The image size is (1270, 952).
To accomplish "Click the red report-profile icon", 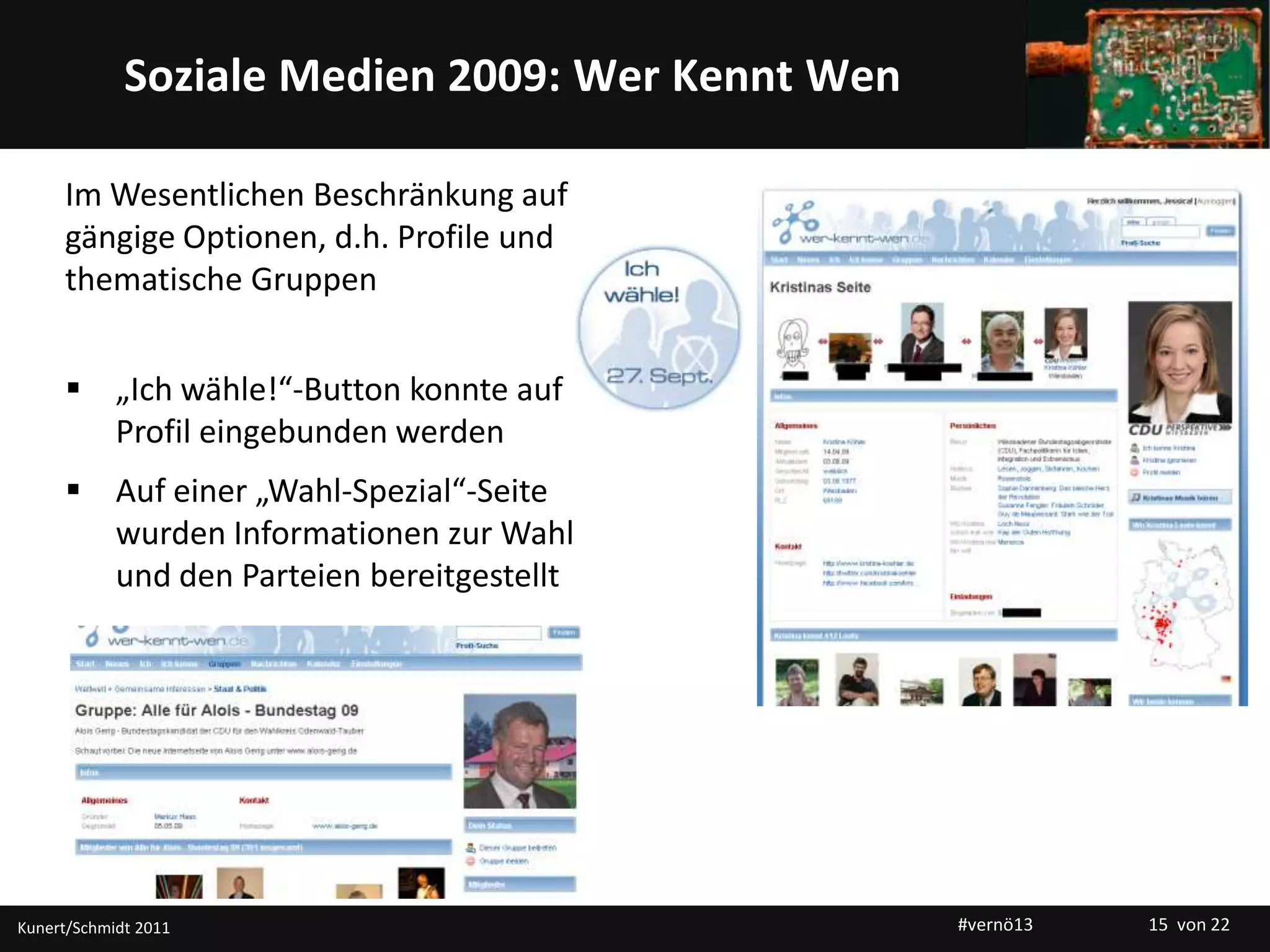I will (1135, 472).
